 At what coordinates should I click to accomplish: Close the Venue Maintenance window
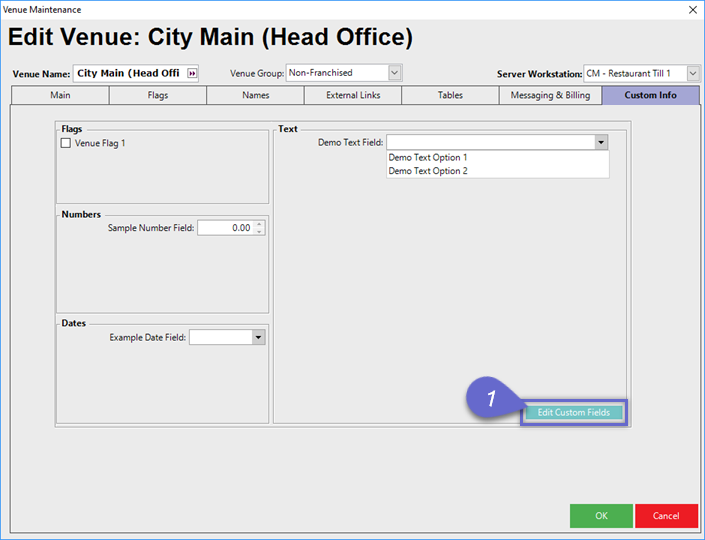click(x=692, y=9)
